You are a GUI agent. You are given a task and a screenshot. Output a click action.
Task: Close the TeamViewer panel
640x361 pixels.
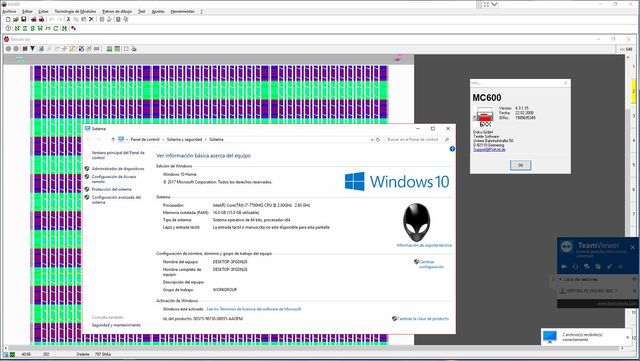pyautogui.click(x=633, y=247)
